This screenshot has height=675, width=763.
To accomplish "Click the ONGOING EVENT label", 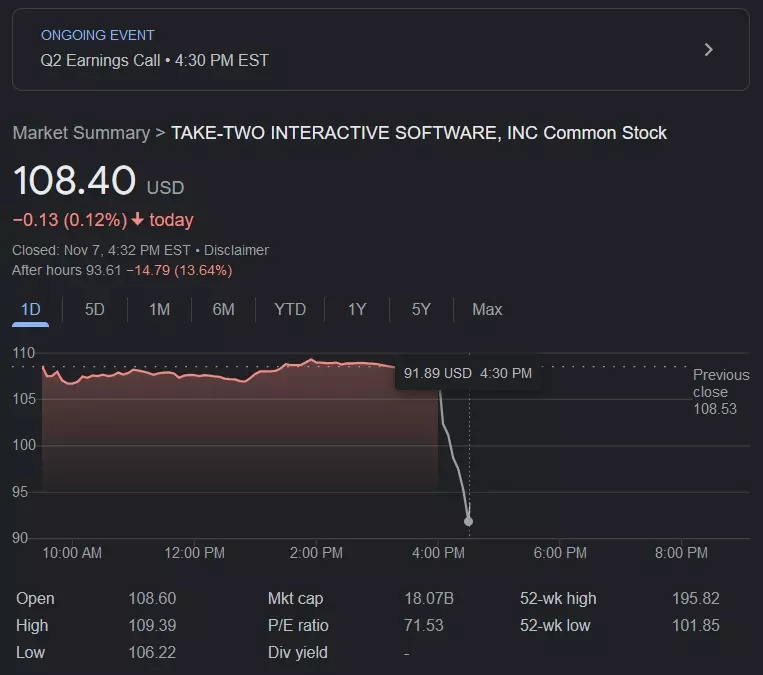I will tap(97, 35).
